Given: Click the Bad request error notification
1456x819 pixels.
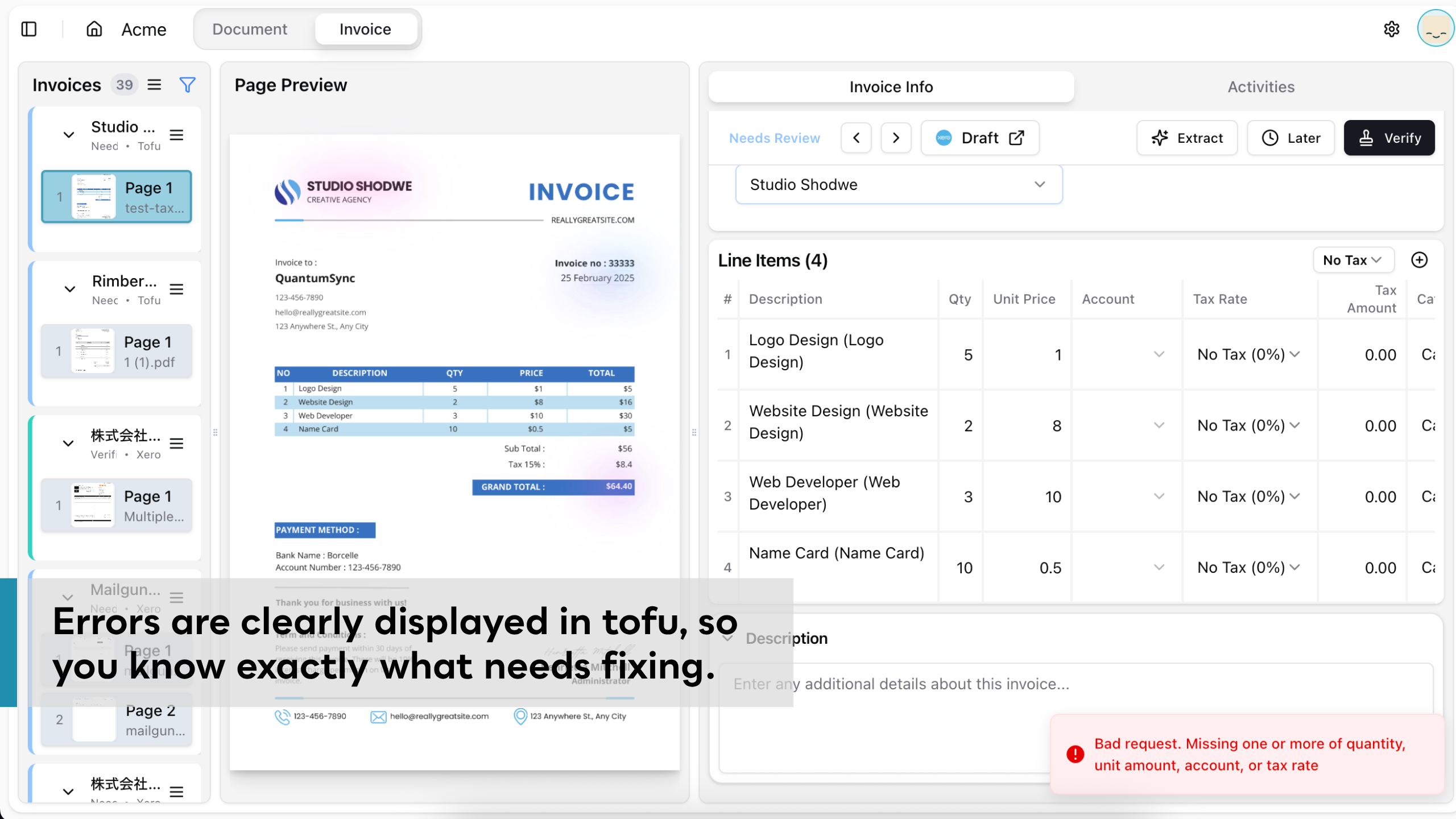Looking at the screenshot, I should pyautogui.click(x=1247, y=754).
